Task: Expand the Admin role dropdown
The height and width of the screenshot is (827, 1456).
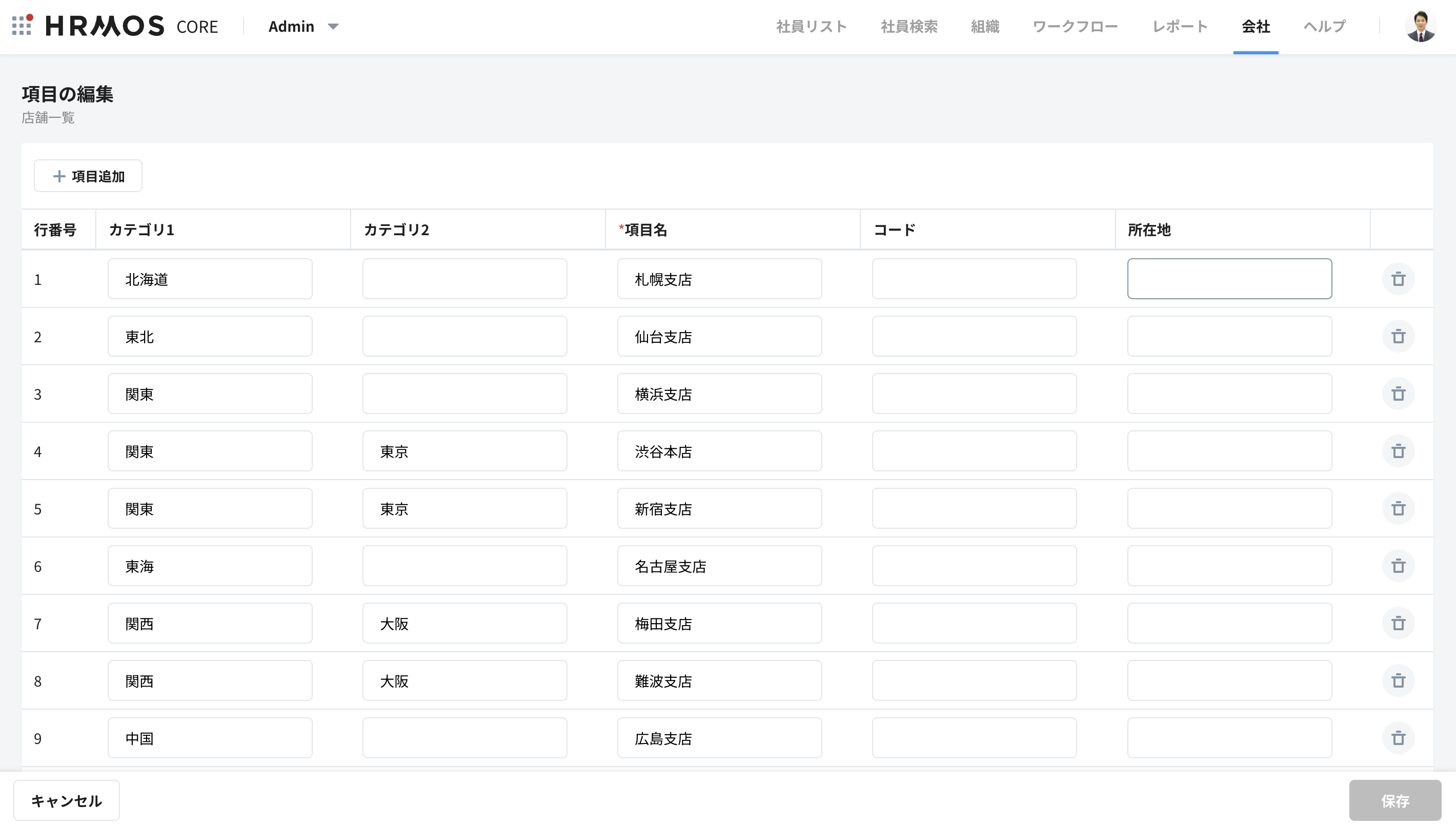Action: coord(304,26)
